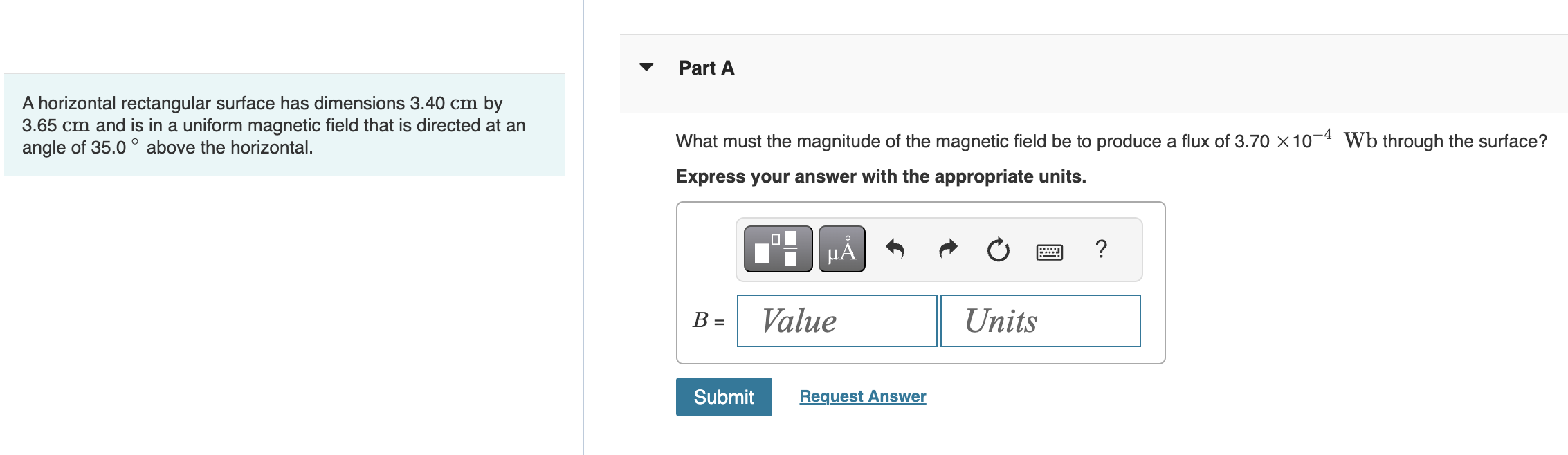Open Request Answer link
This screenshot has height=455, width=1568.
862,396
